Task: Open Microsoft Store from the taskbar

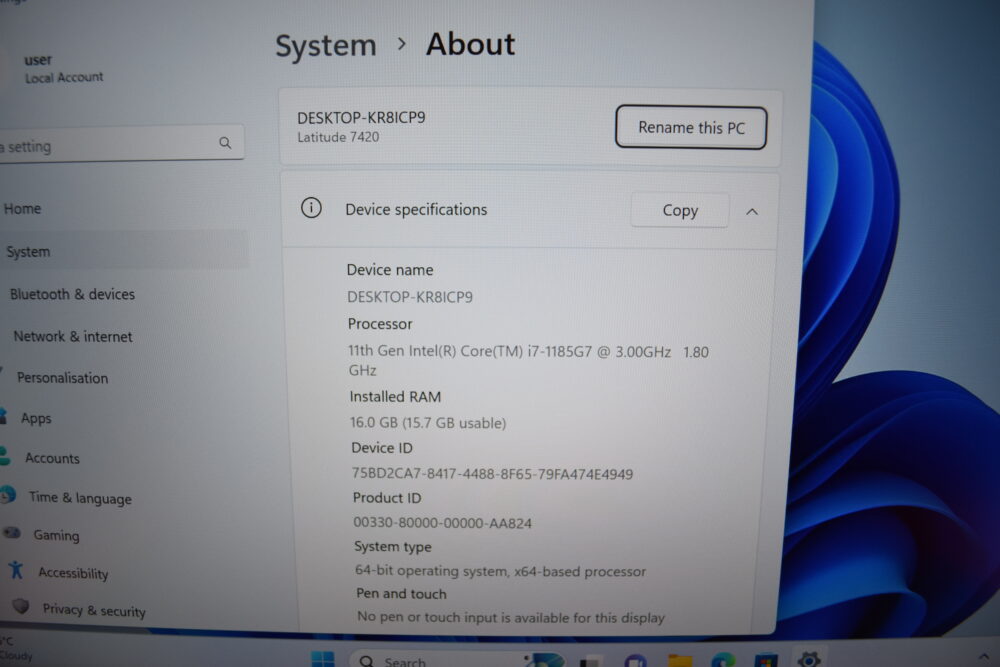Action: tap(765, 661)
